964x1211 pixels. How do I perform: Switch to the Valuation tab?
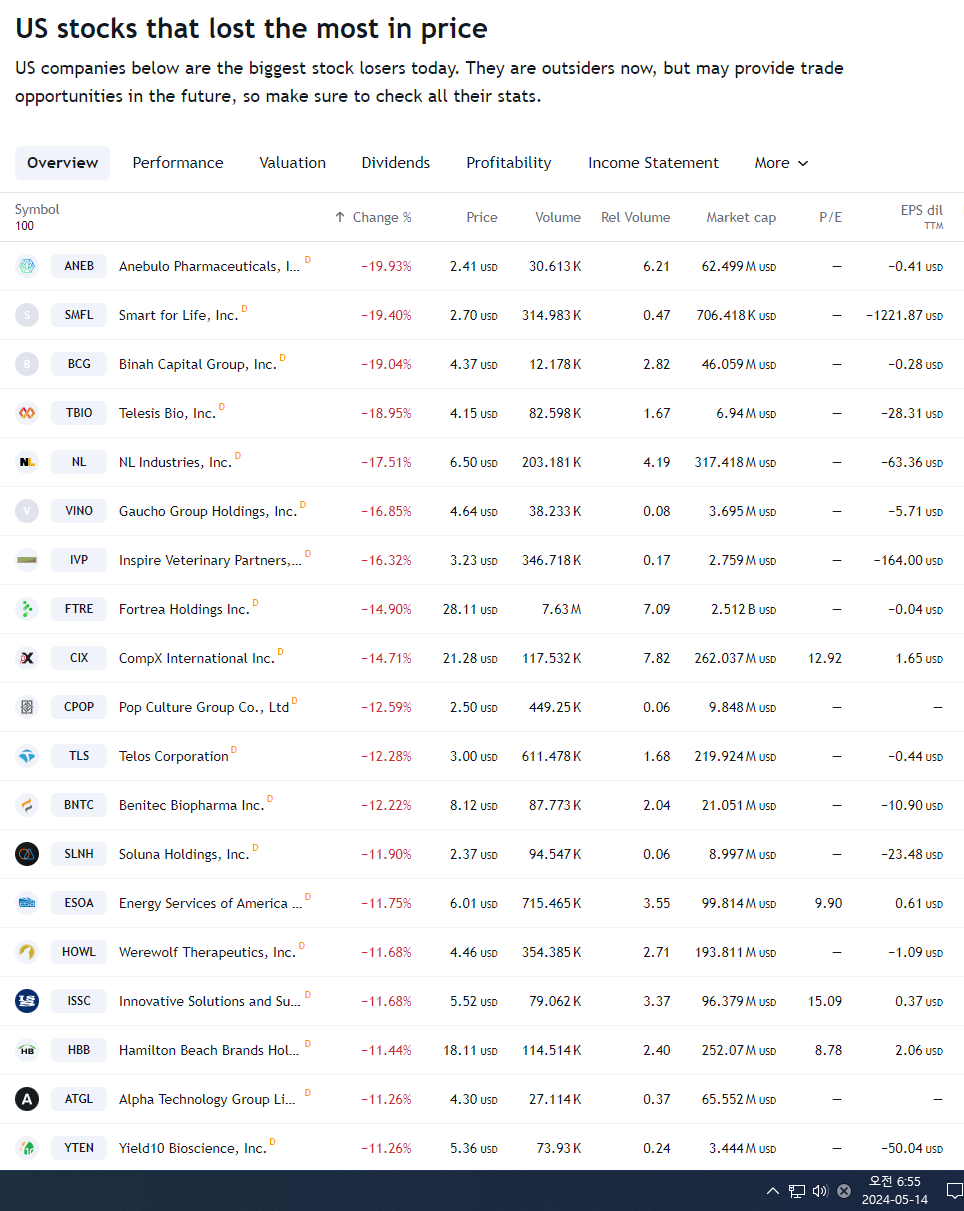[x=292, y=163]
